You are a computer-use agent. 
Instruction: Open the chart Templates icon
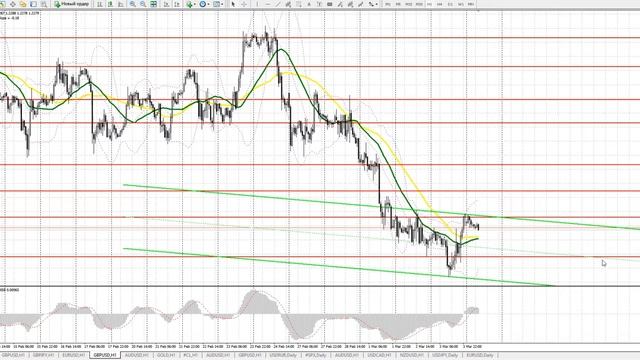click(216, 4)
